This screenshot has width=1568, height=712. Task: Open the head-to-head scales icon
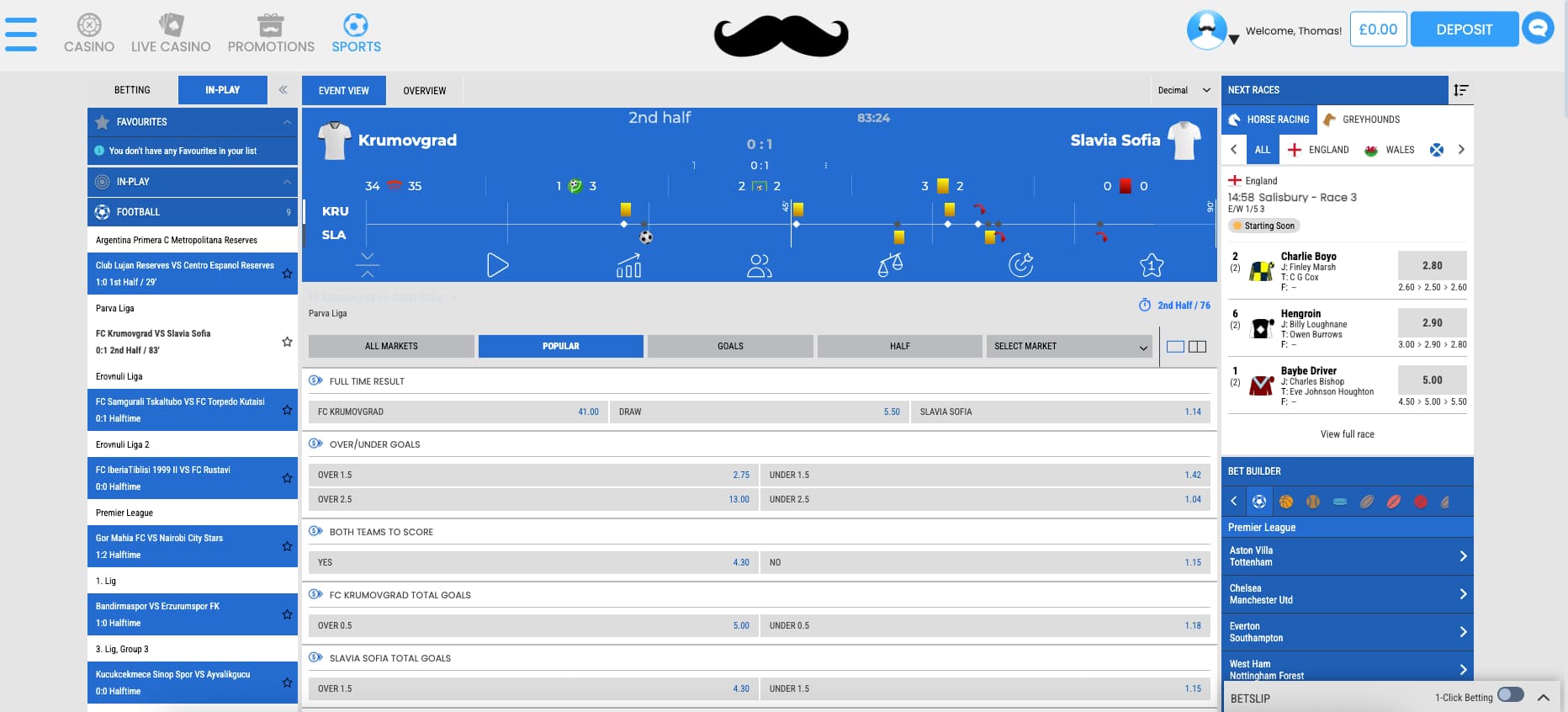click(890, 265)
